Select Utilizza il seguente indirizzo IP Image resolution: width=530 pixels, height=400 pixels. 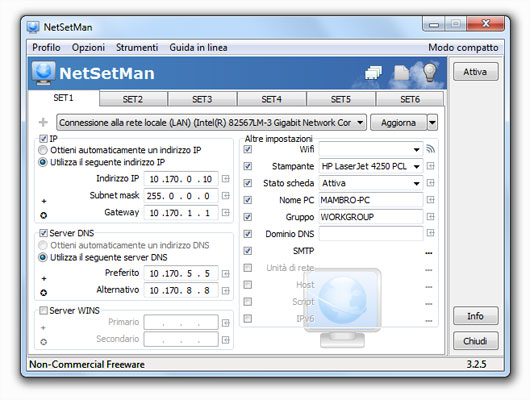point(43,162)
